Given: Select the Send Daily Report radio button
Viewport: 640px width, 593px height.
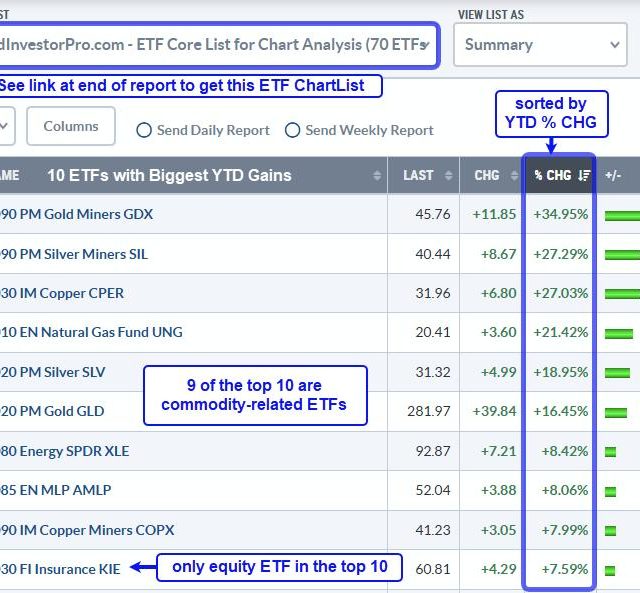Looking at the screenshot, I should point(144,130).
